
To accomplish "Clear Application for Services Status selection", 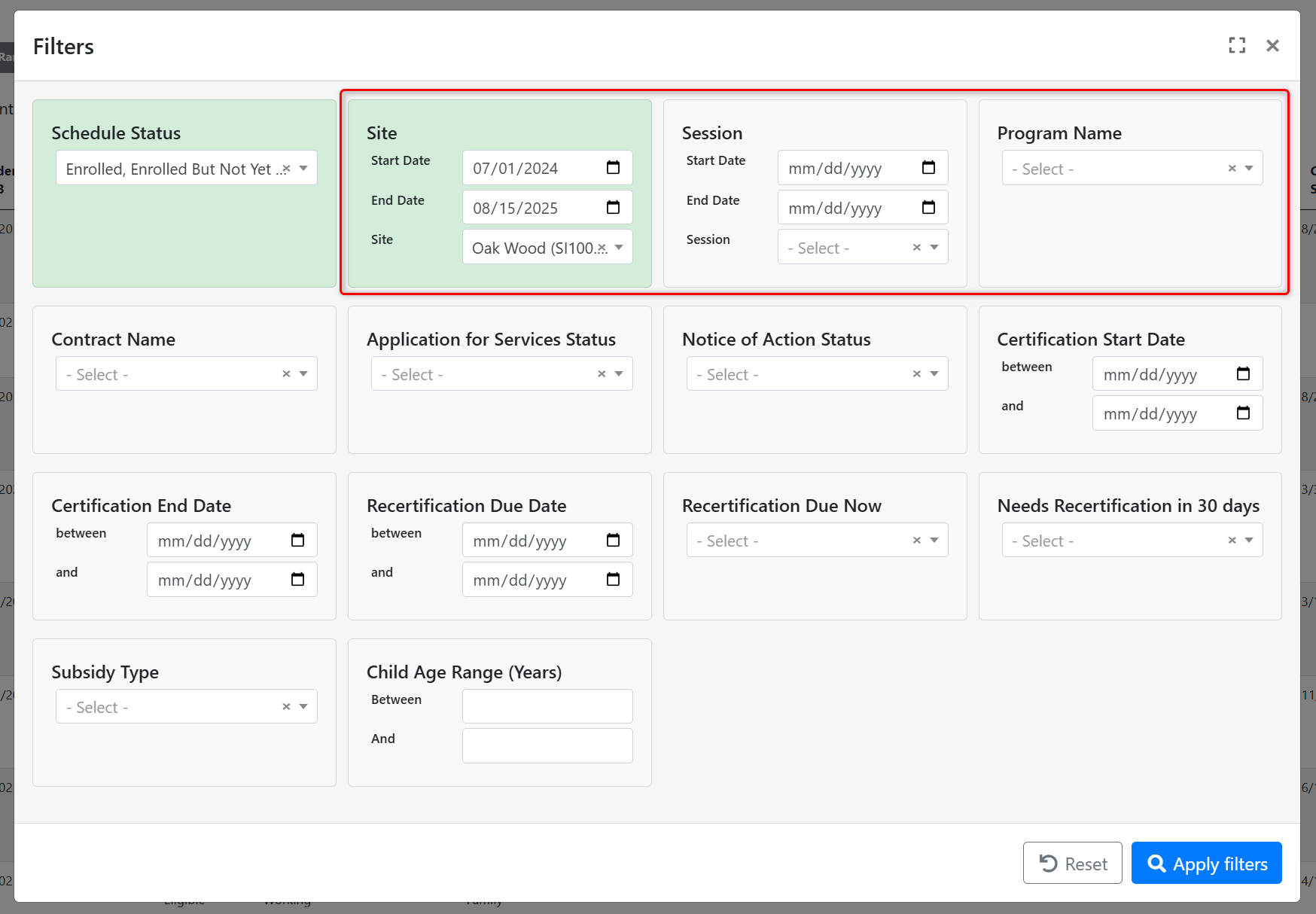I will tap(602, 374).
